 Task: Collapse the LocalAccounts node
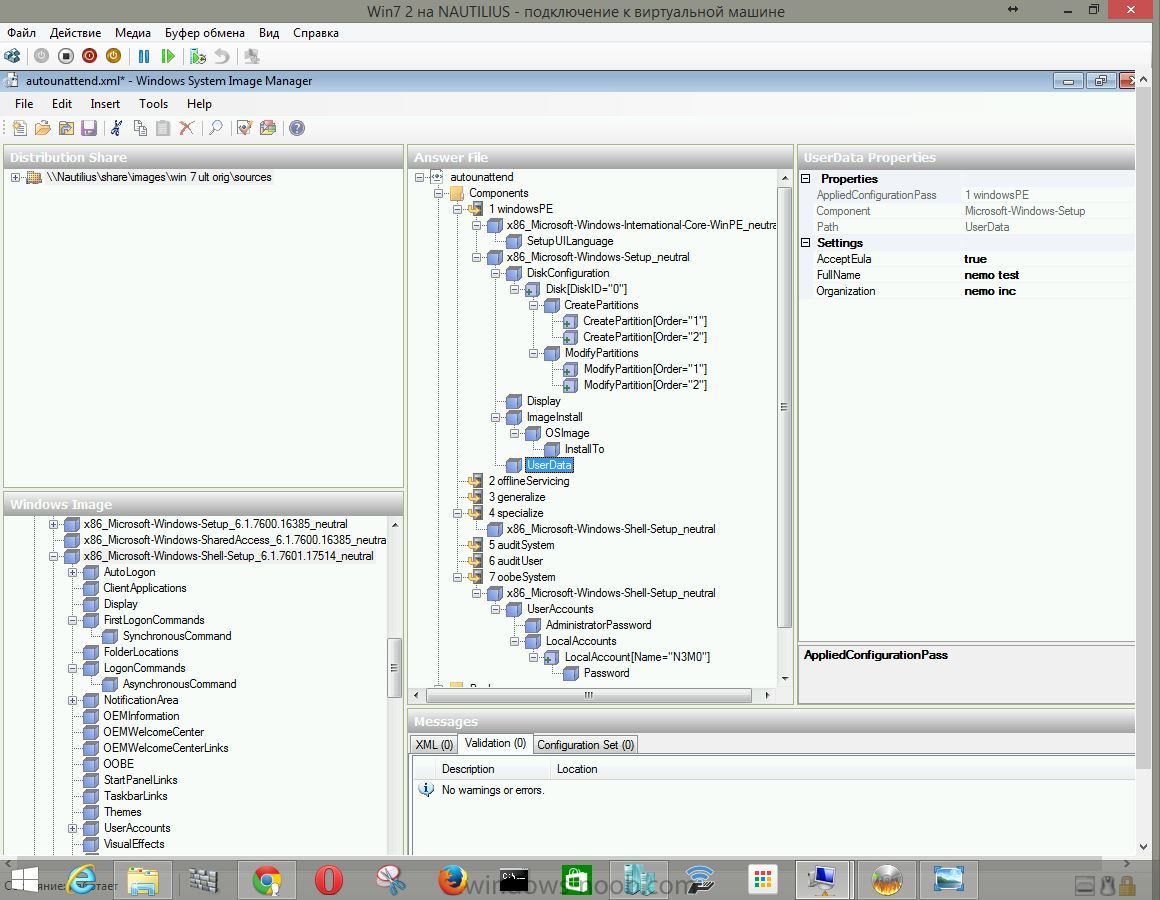pyautogui.click(x=515, y=642)
